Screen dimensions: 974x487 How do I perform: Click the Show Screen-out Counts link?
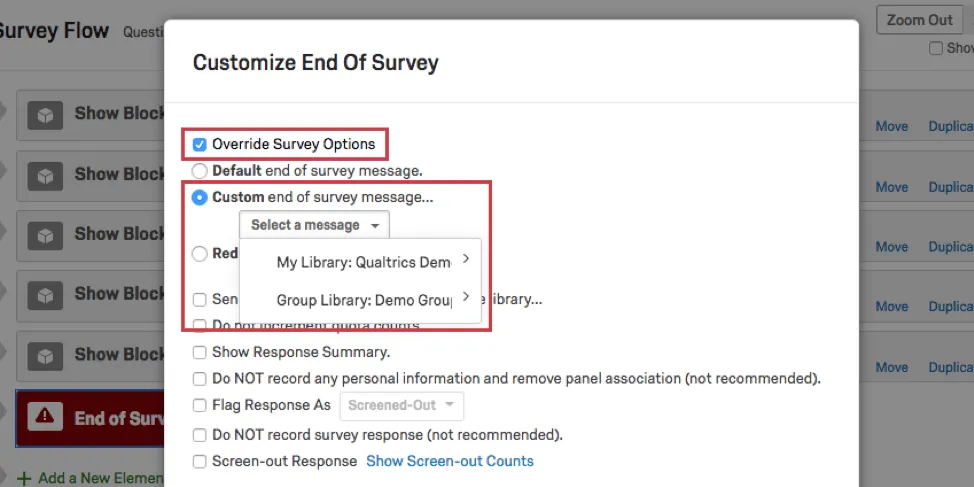[449, 461]
